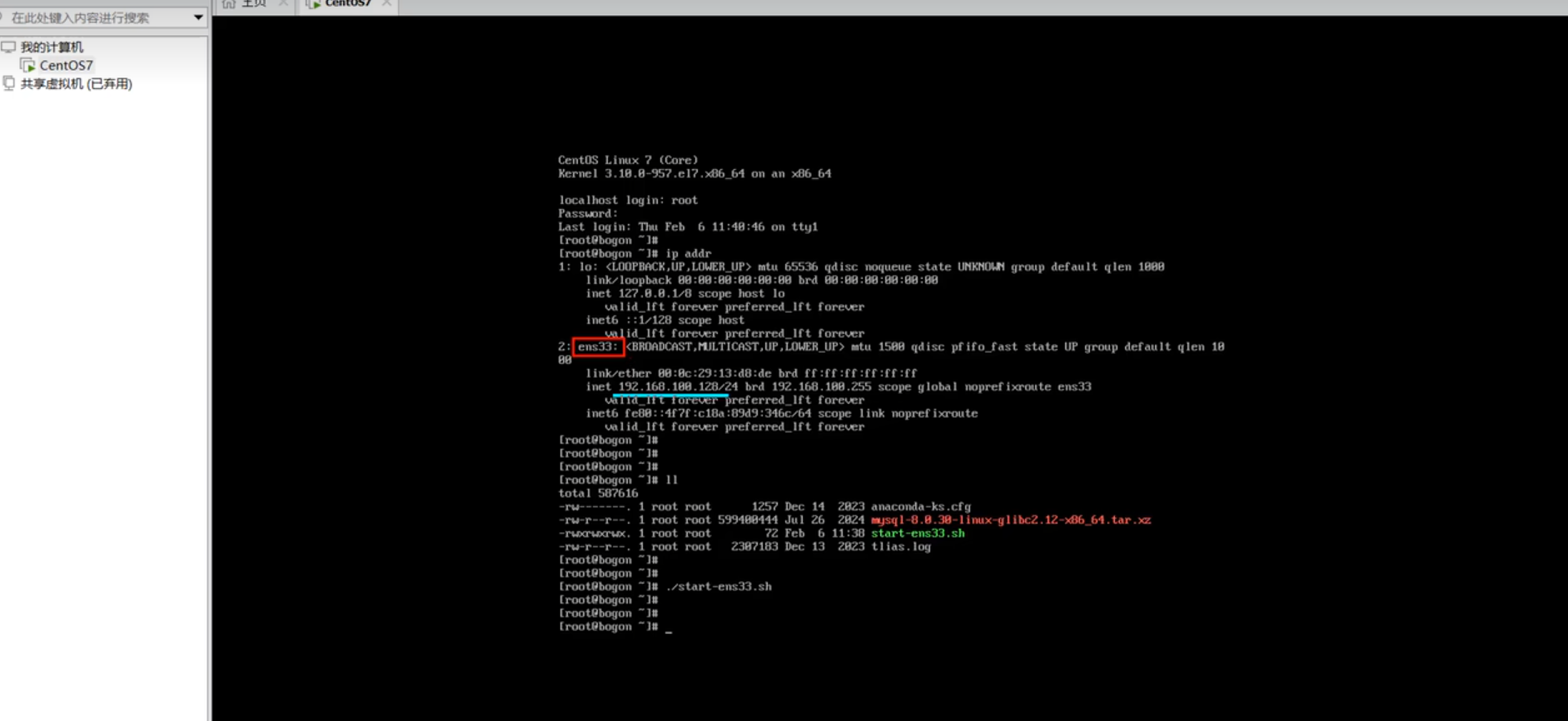
Task: Click the 'link/loopback 00:00:00:00:00:00' line
Action: (x=761, y=280)
